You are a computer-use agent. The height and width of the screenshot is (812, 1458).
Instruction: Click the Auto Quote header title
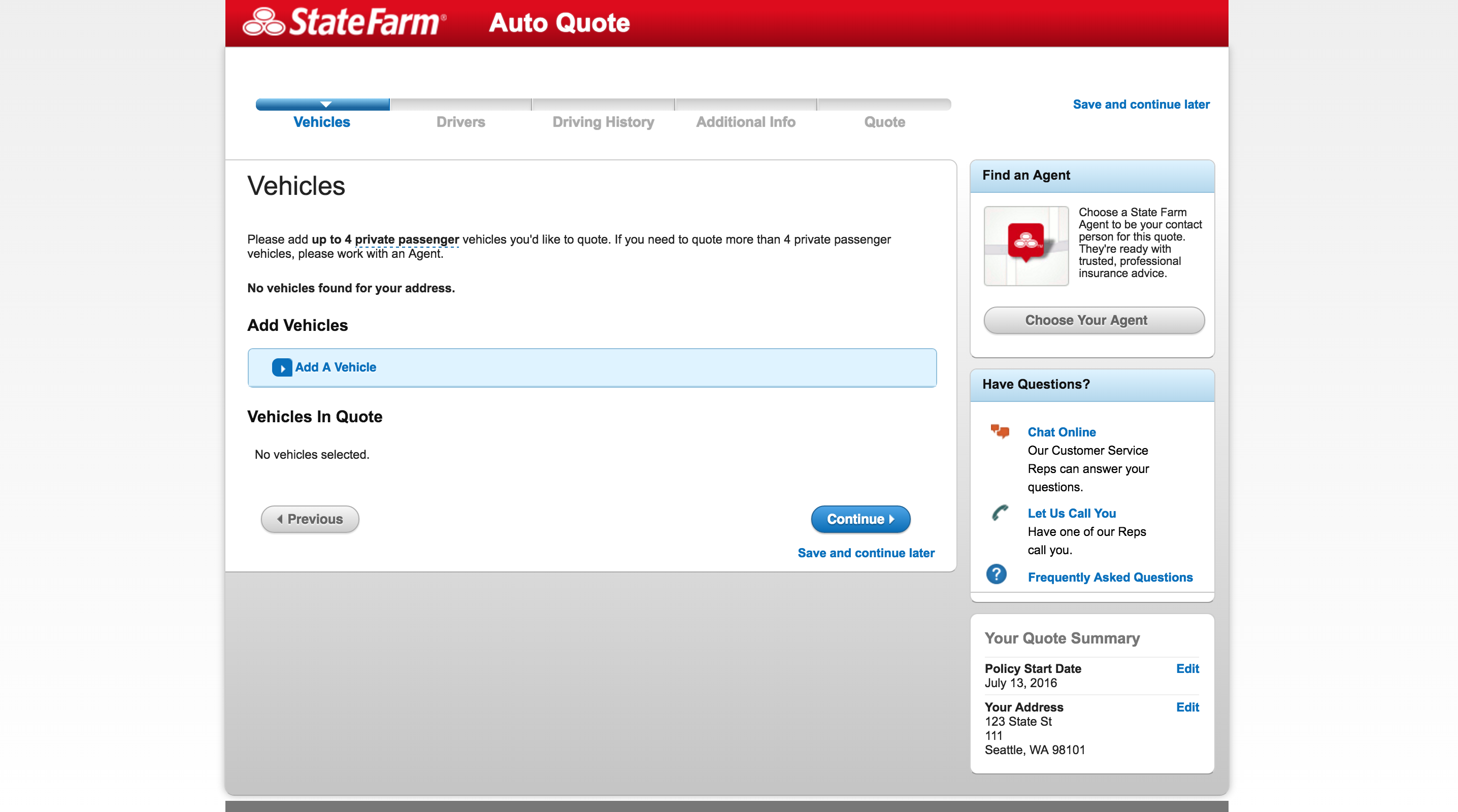click(x=559, y=23)
